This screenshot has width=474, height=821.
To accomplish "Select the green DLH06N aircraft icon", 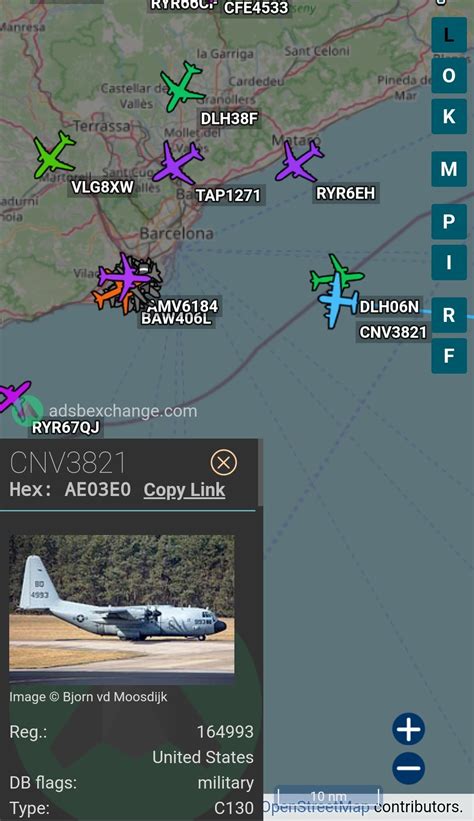I will (336, 272).
